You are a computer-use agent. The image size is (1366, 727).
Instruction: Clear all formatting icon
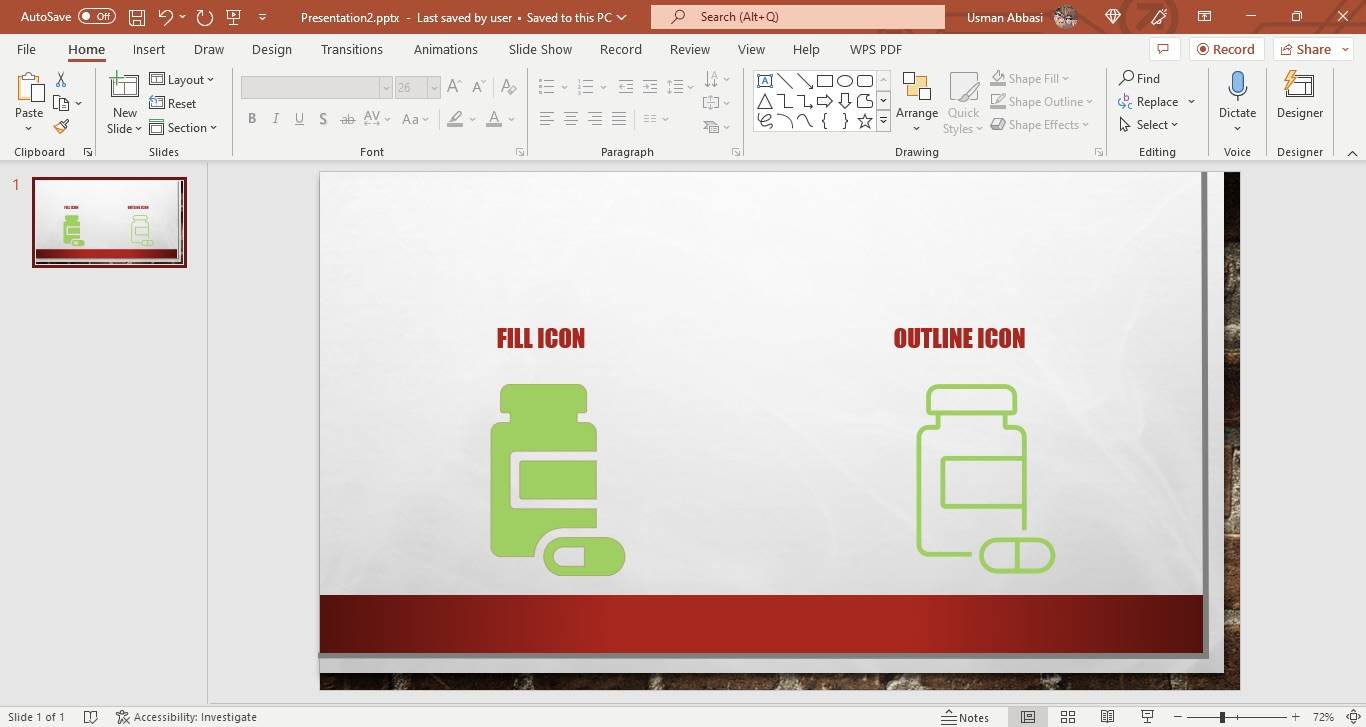[x=508, y=87]
